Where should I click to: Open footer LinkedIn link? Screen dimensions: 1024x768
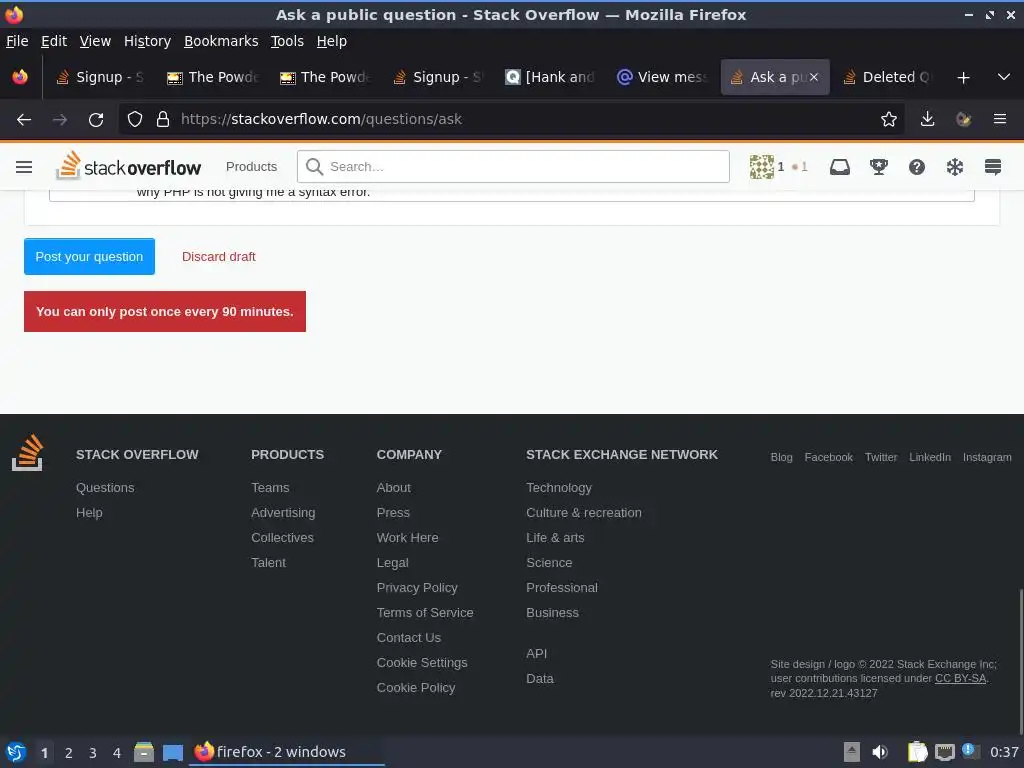tap(930, 457)
